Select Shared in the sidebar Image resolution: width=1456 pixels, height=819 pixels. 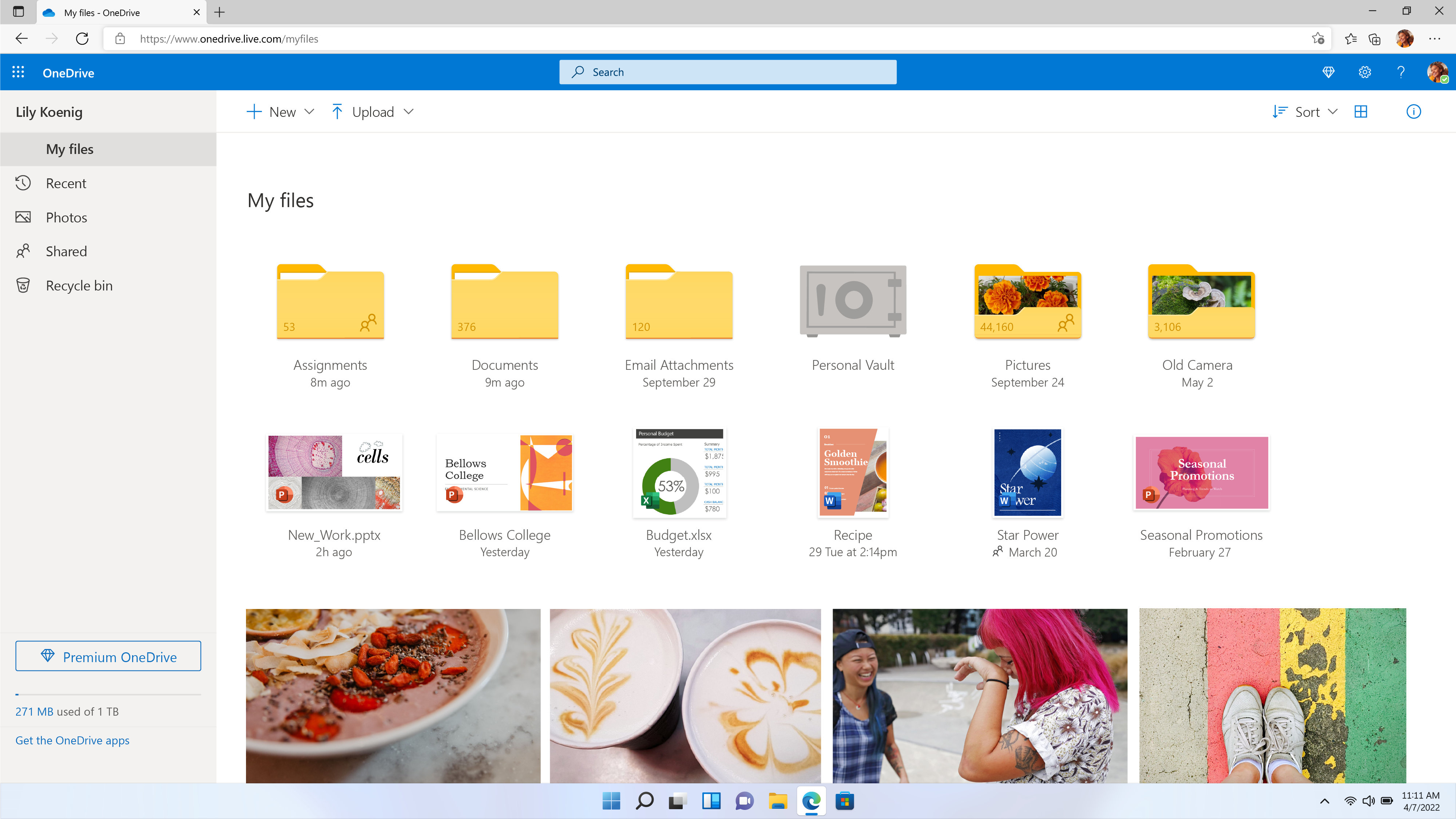click(x=66, y=251)
